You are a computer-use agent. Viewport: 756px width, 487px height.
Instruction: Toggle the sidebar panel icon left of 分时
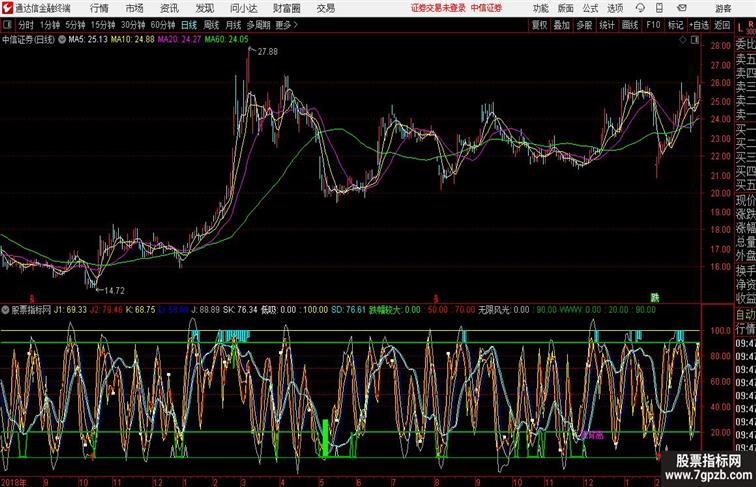click(7, 25)
